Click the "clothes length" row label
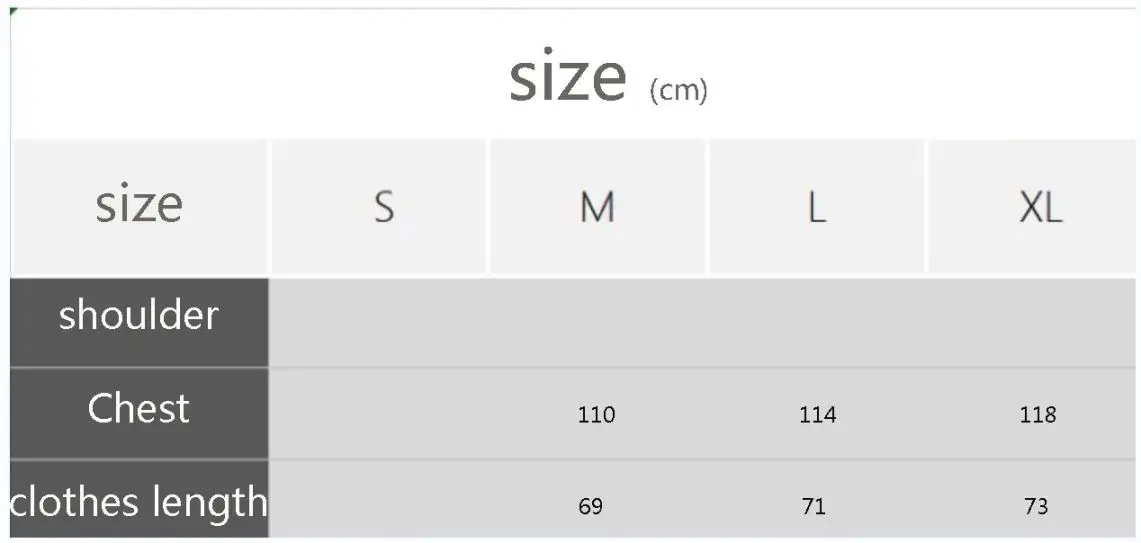 pos(139,501)
